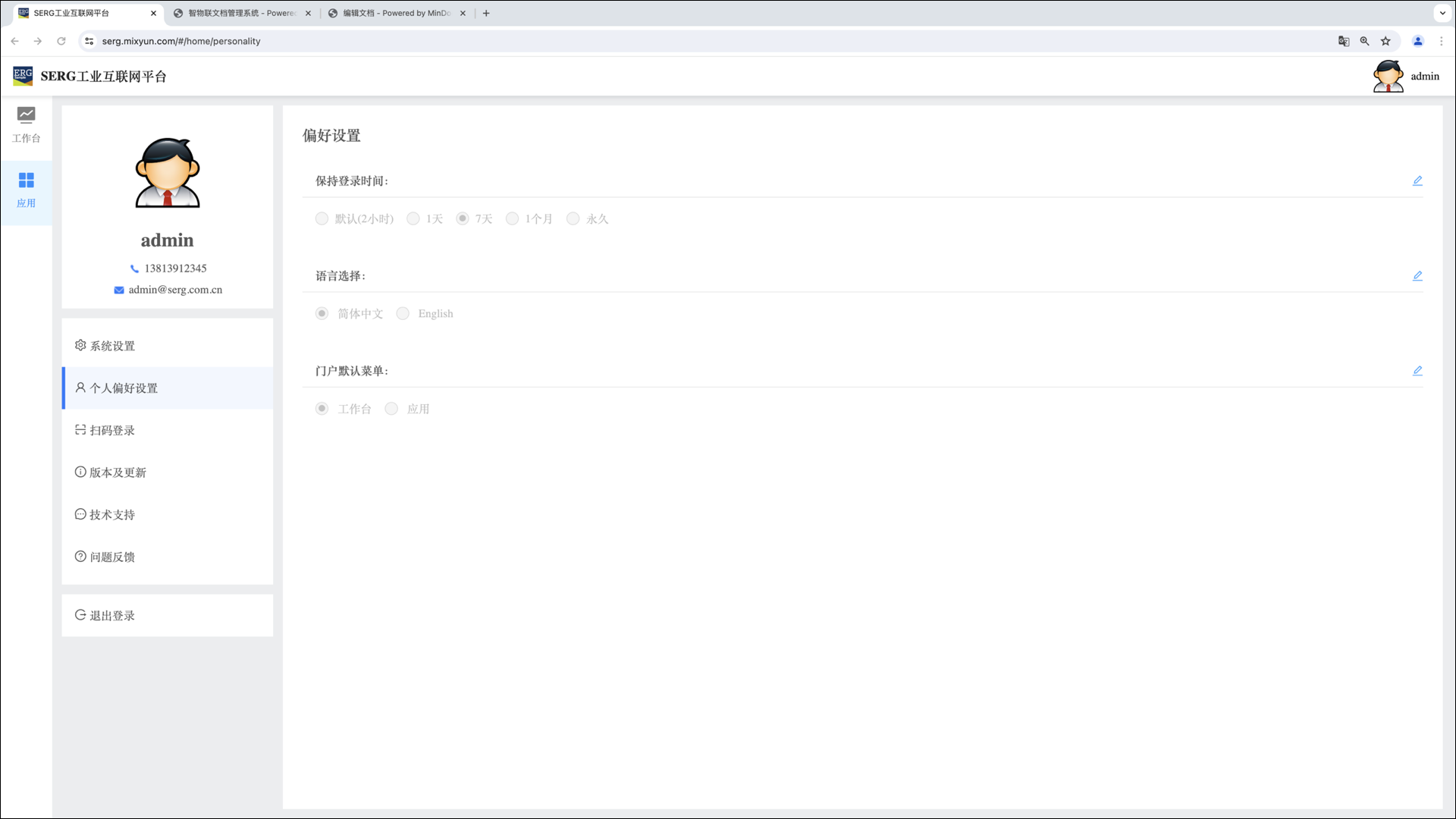Viewport: 1456px width, 819px height.
Task: Switch to 编辑文档 MinDoc browser tab
Action: tap(396, 13)
